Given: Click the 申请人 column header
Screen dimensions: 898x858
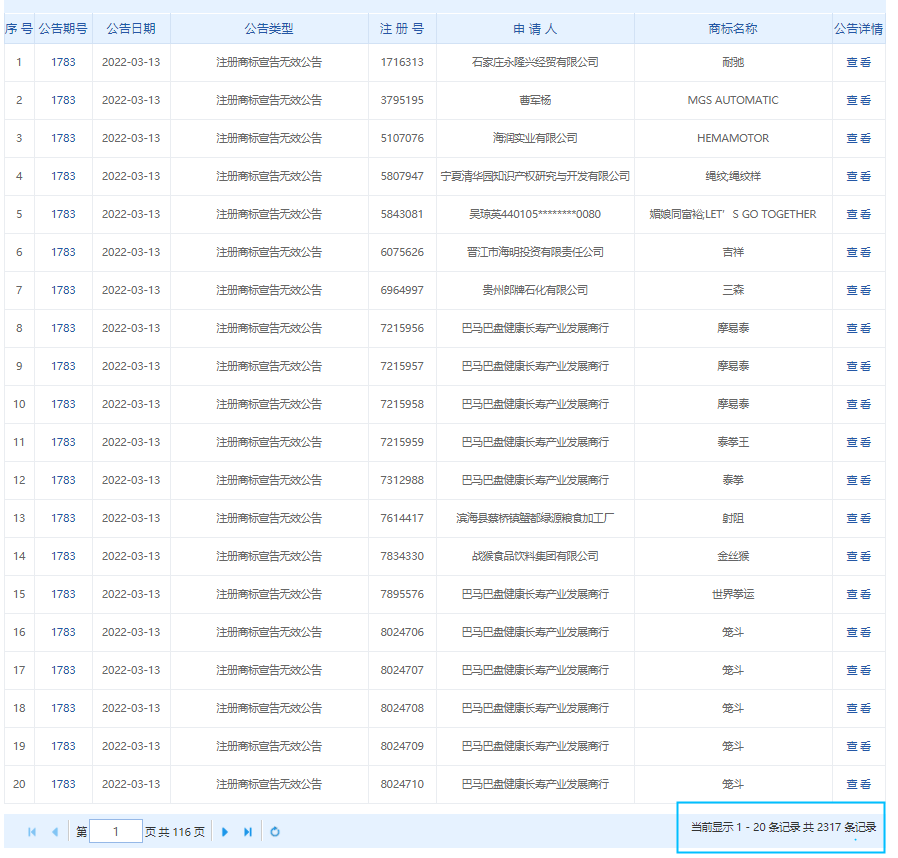Looking at the screenshot, I should tap(535, 29).
